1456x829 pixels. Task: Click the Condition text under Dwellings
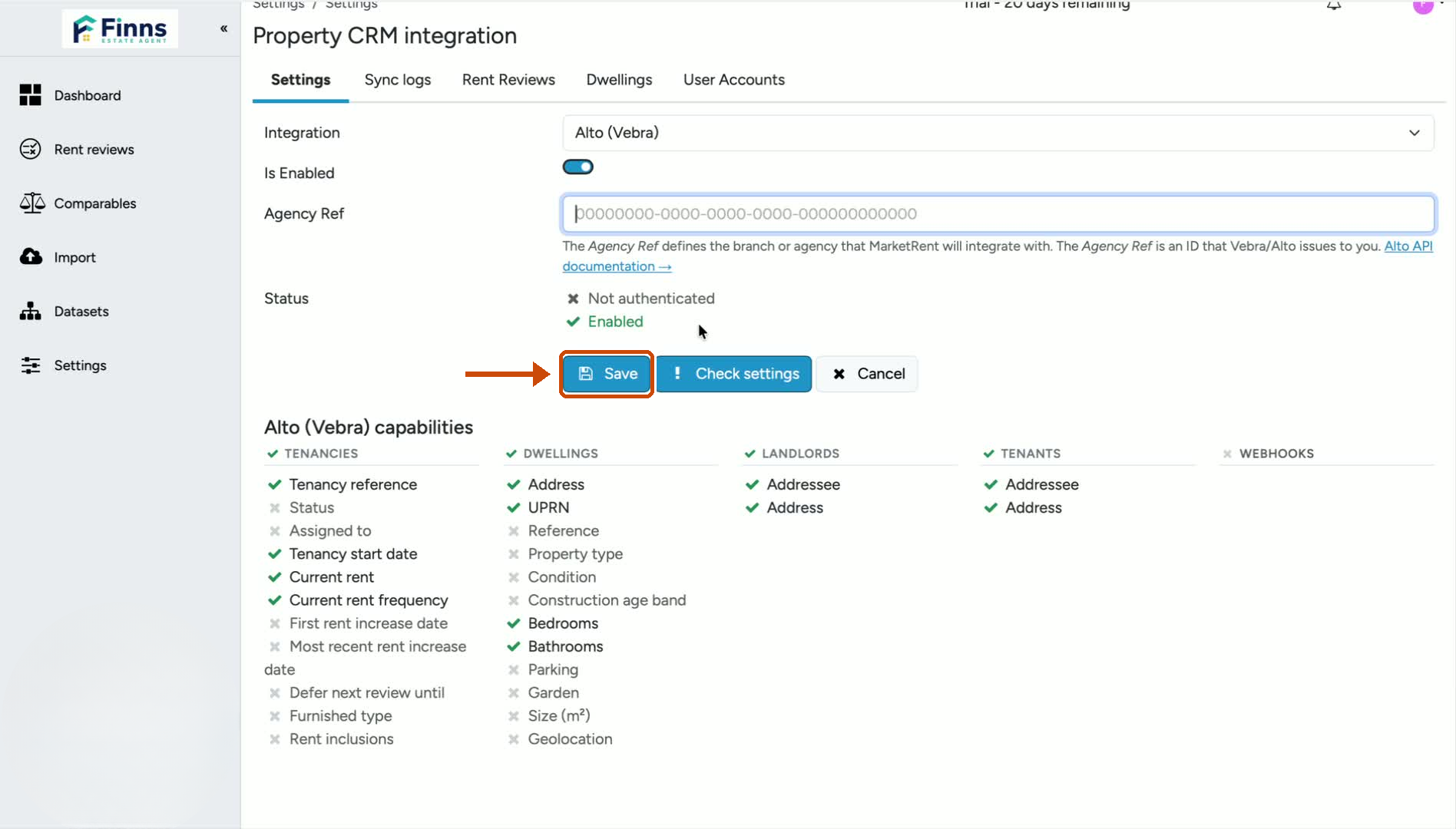pyautogui.click(x=562, y=577)
